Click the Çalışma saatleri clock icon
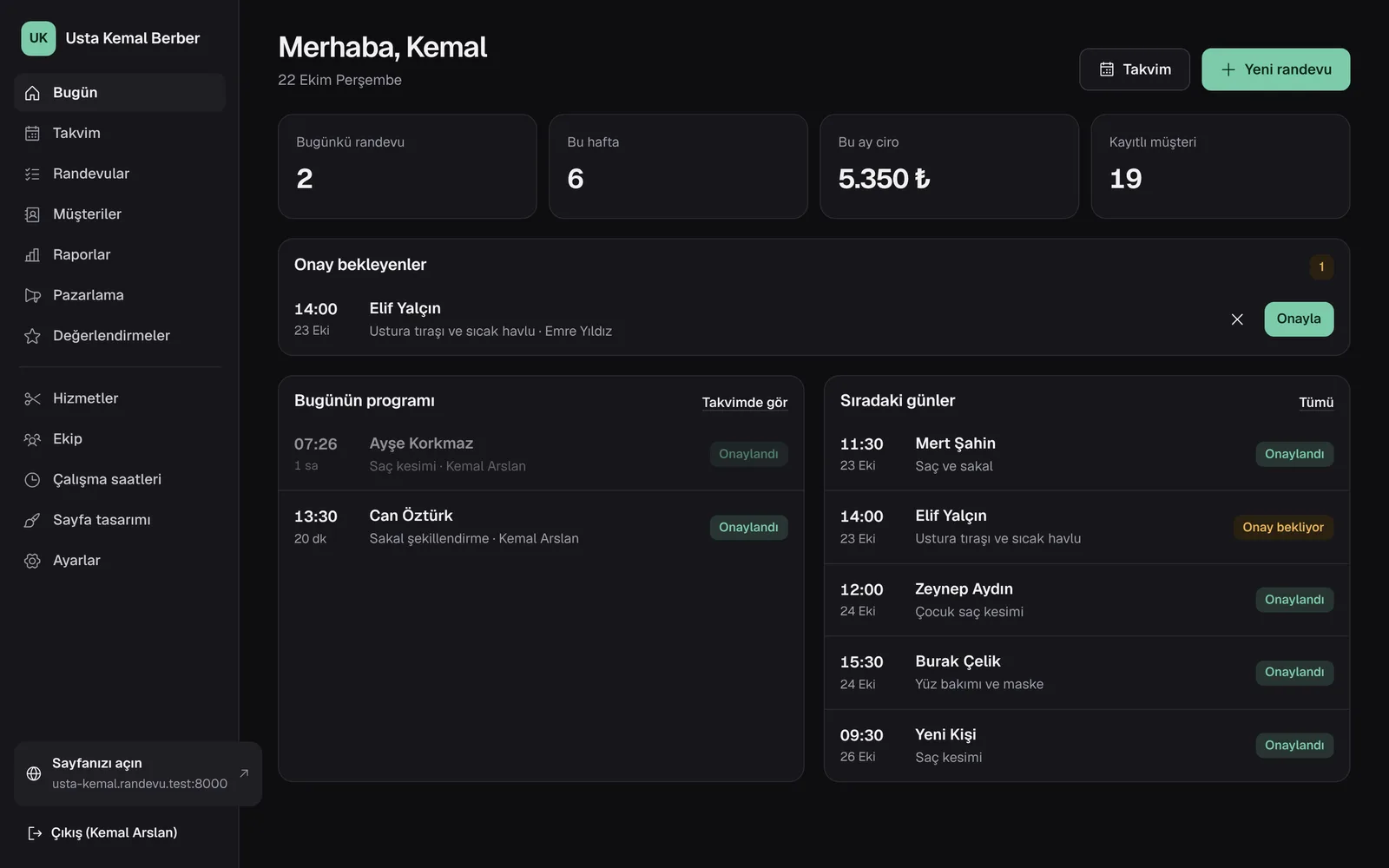 [x=32, y=479]
